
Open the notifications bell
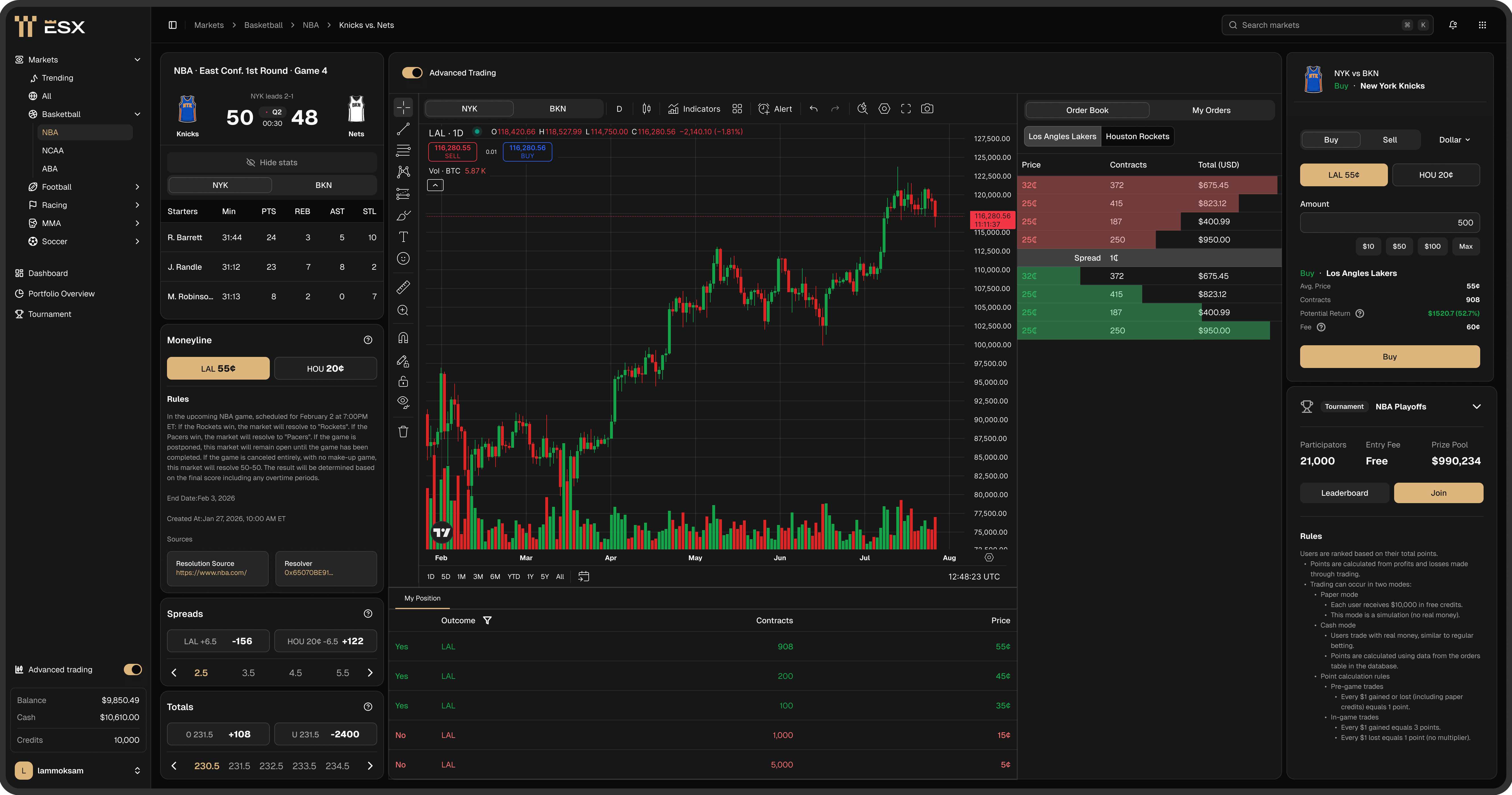[x=1453, y=25]
